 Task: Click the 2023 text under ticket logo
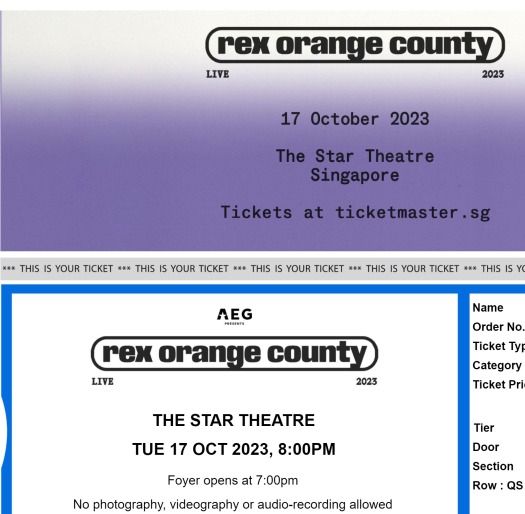coord(367,381)
